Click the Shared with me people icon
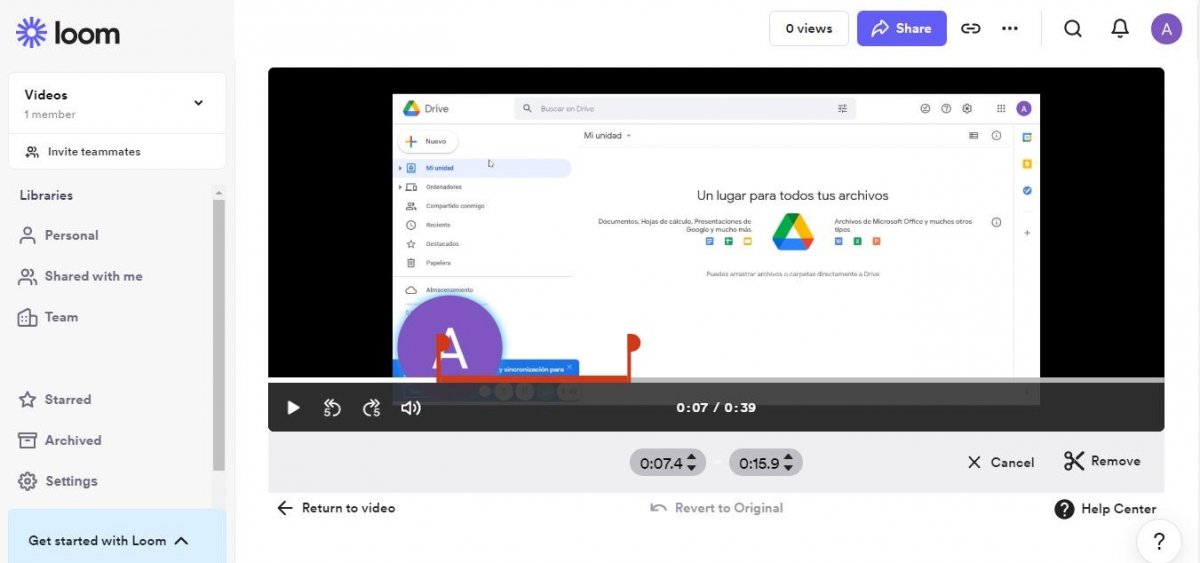This screenshot has height=563, width=1200. [x=27, y=276]
